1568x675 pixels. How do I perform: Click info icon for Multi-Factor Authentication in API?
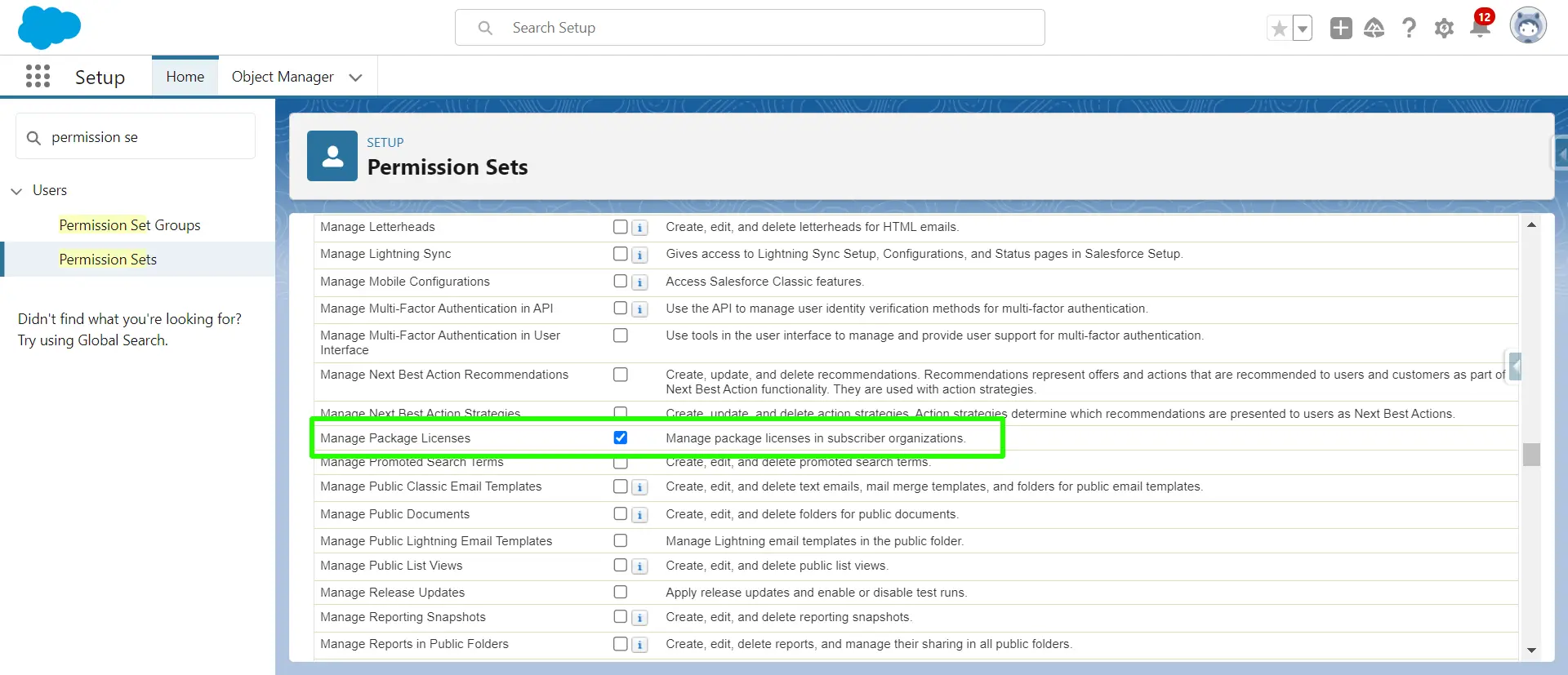(639, 309)
